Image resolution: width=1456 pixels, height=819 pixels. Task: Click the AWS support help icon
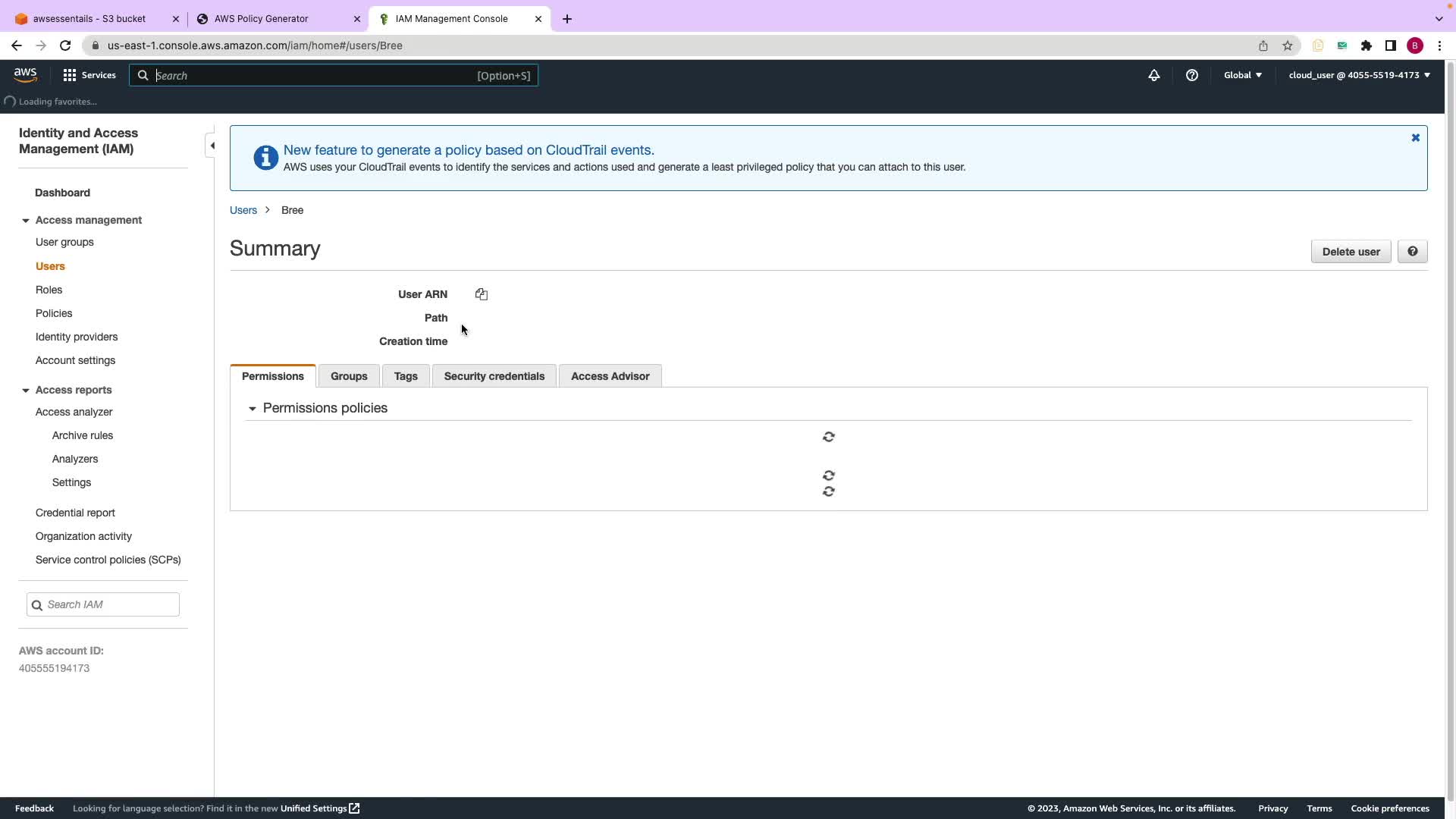(x=1191, y=75)
